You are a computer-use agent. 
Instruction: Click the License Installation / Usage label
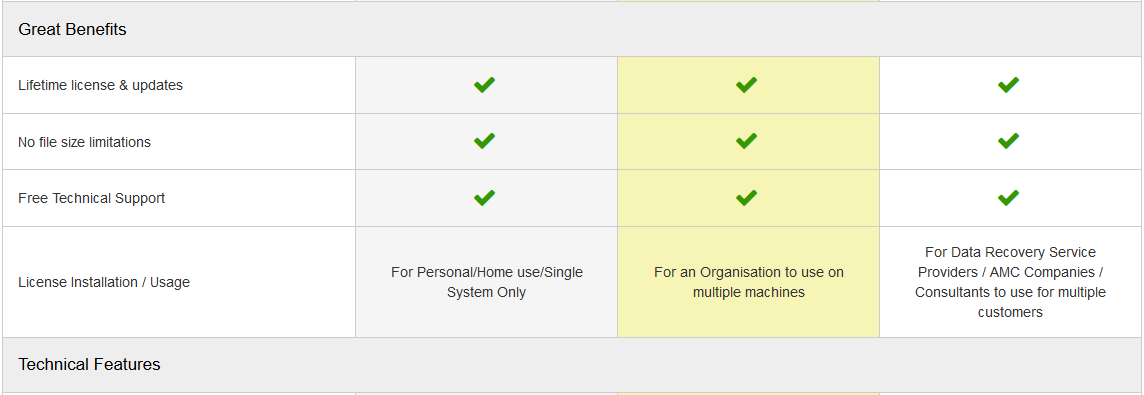point(104,282)
